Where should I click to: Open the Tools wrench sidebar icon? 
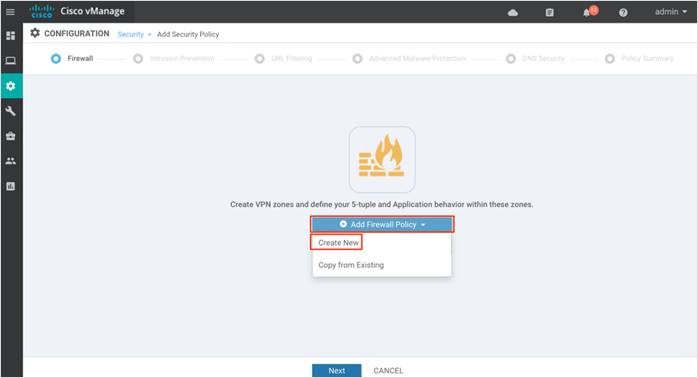(11, 111)
